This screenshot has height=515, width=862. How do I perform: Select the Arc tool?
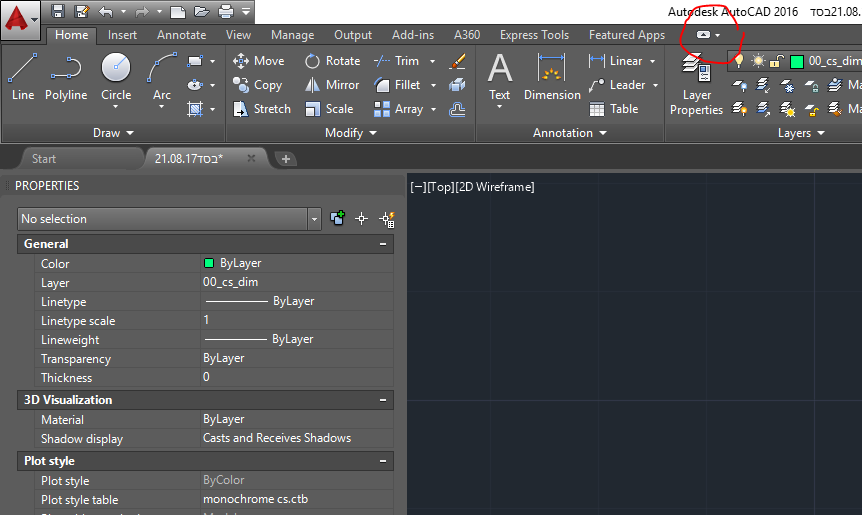coord(162,77)
